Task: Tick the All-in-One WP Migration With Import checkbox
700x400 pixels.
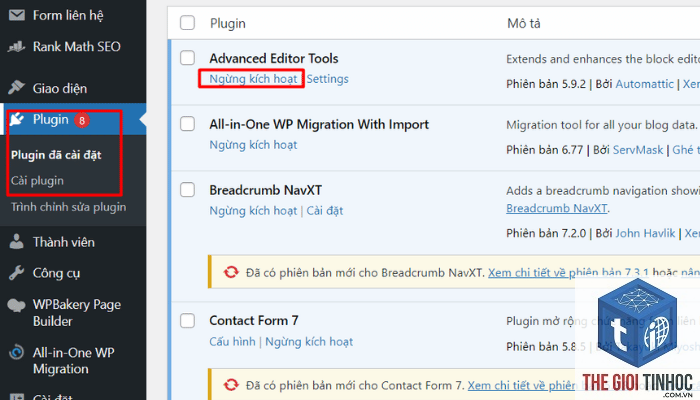Action: click(188, 124)
